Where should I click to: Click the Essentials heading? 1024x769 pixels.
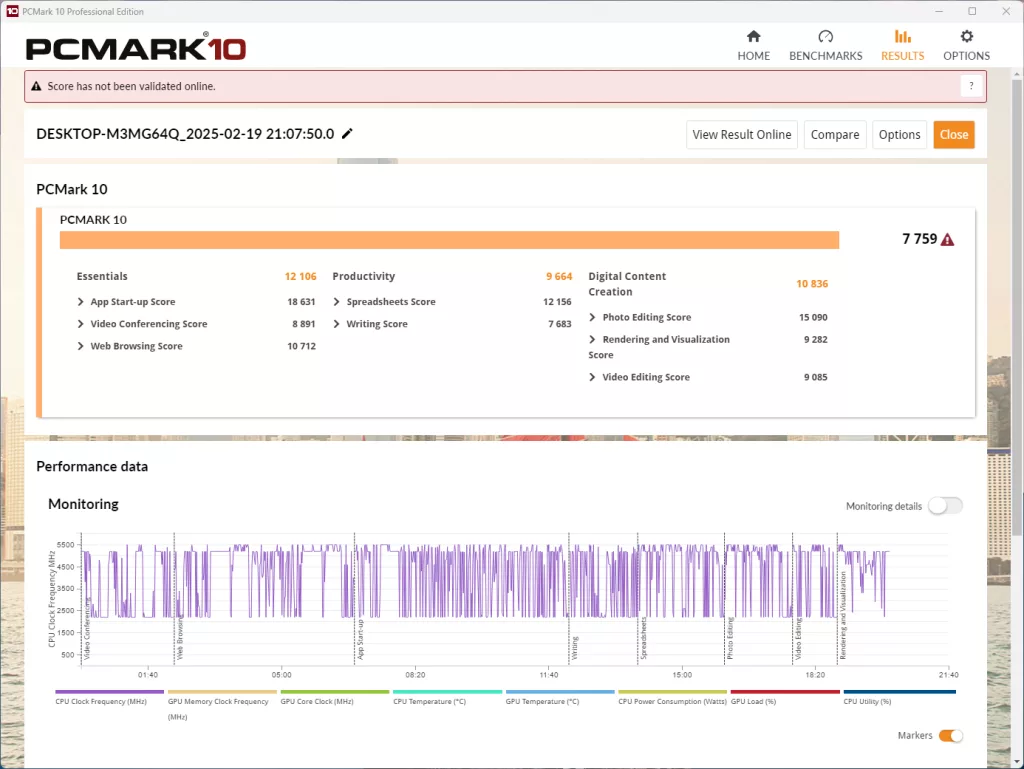[102, 276]
